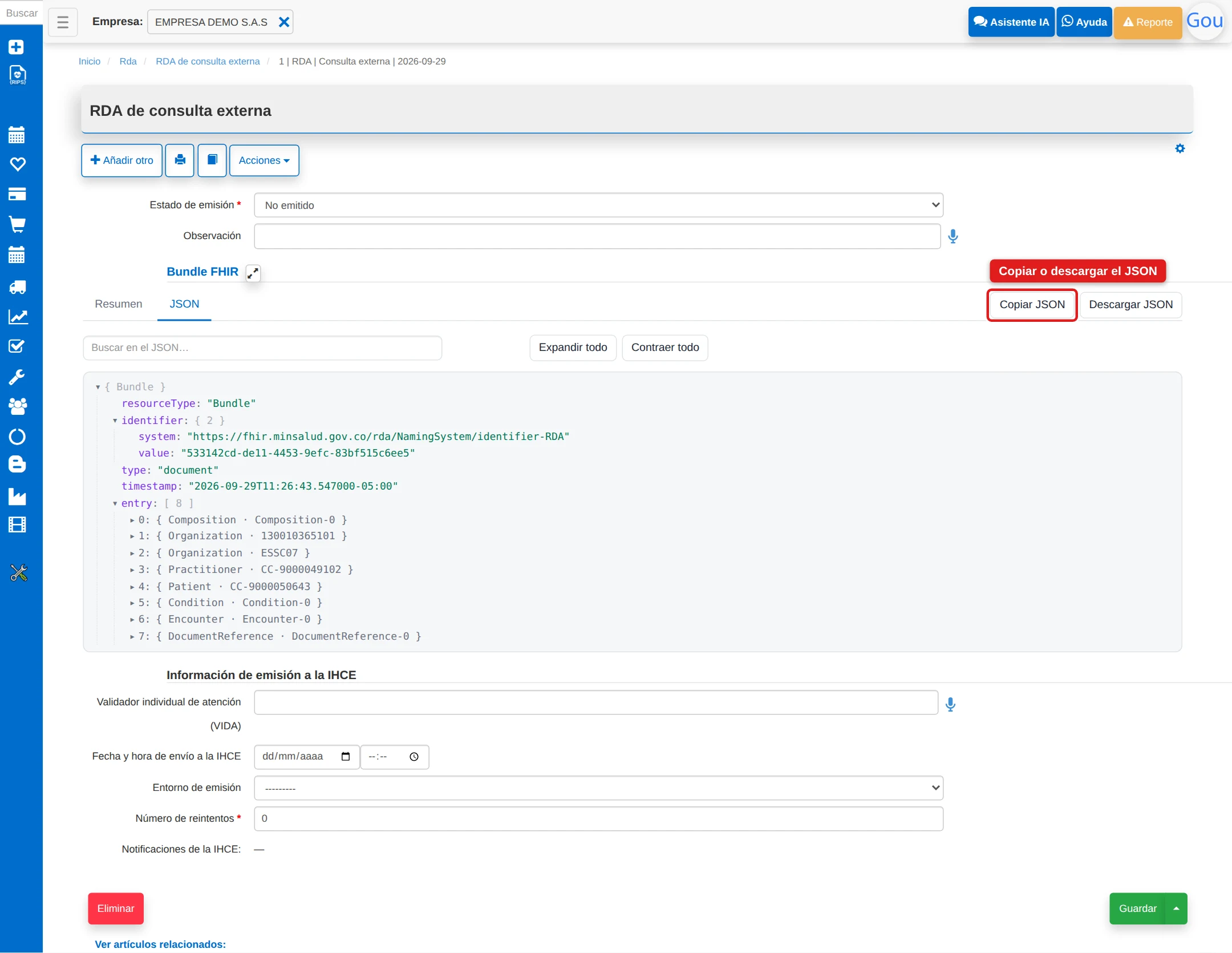Image resolution: width=1232 pixels, height=953 pixels.
Task: Click the circular refresh sidebar icon
Action: click(x=17, y=437)
